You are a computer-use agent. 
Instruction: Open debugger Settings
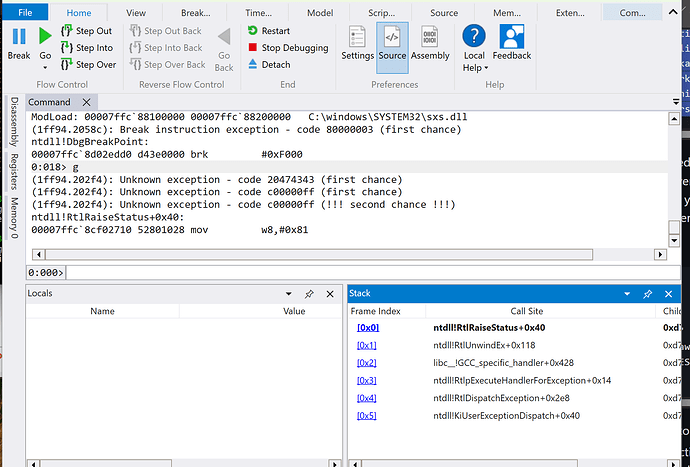coord(357,43)
